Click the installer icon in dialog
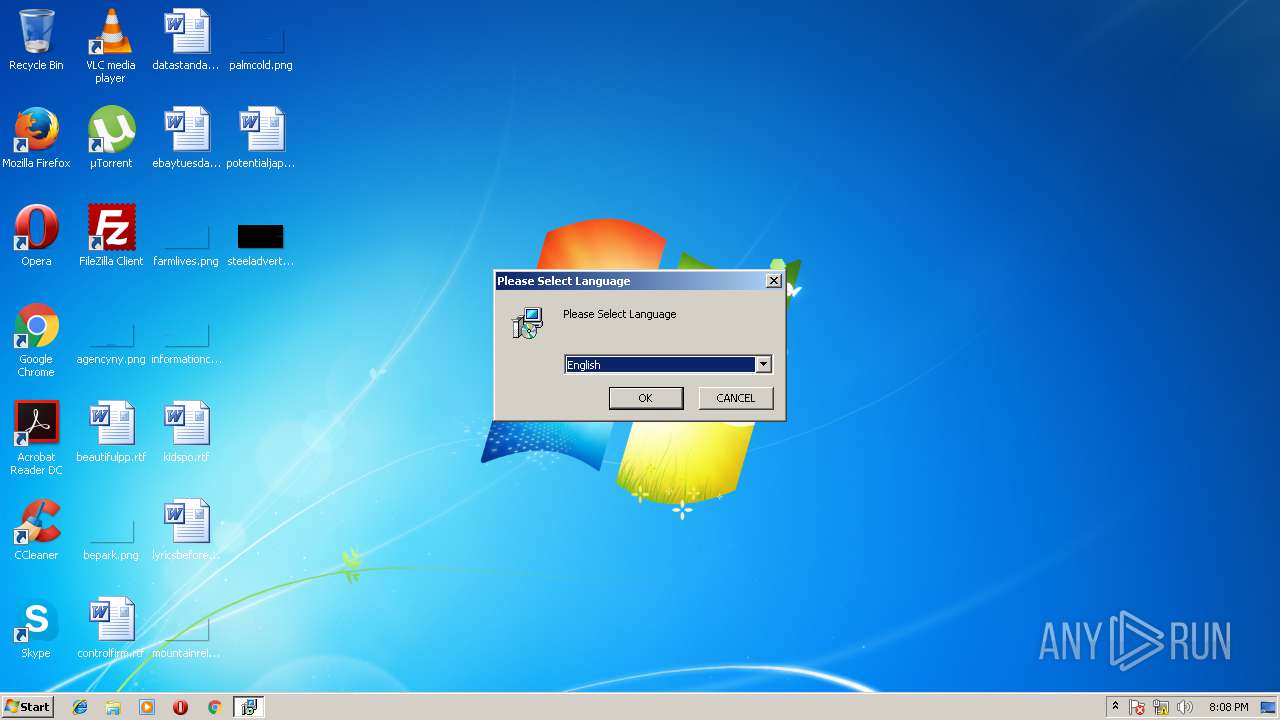Screen dimensions: 1280x720 [x=527, y=323]
